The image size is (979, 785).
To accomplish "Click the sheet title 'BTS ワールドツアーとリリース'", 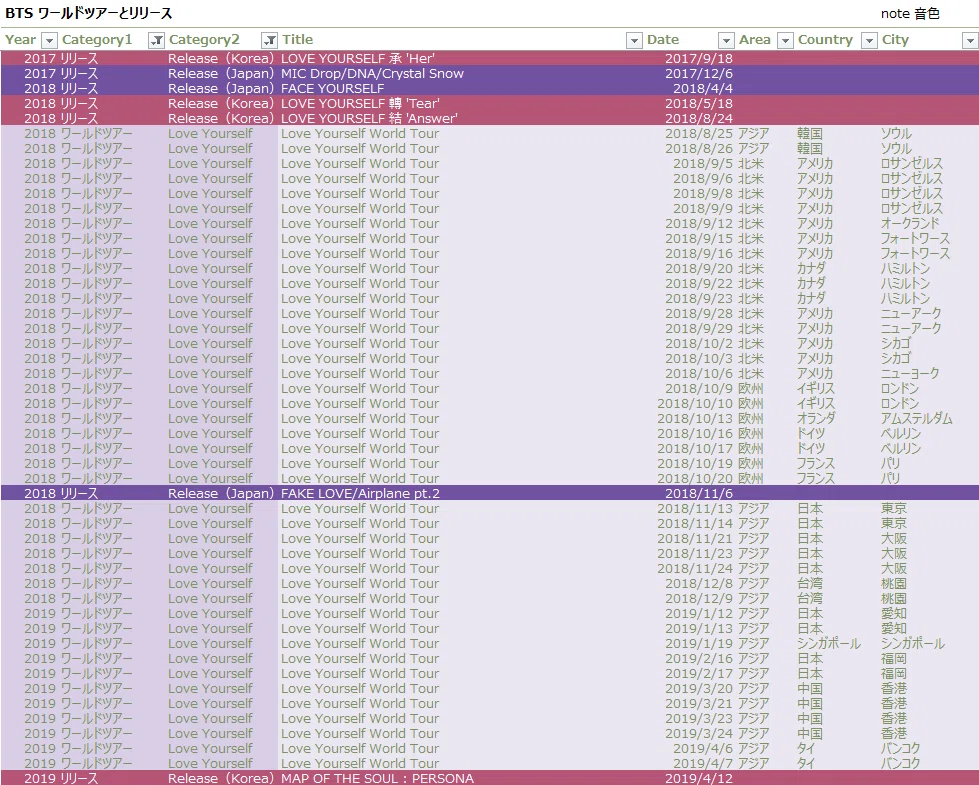I will 89,13.
